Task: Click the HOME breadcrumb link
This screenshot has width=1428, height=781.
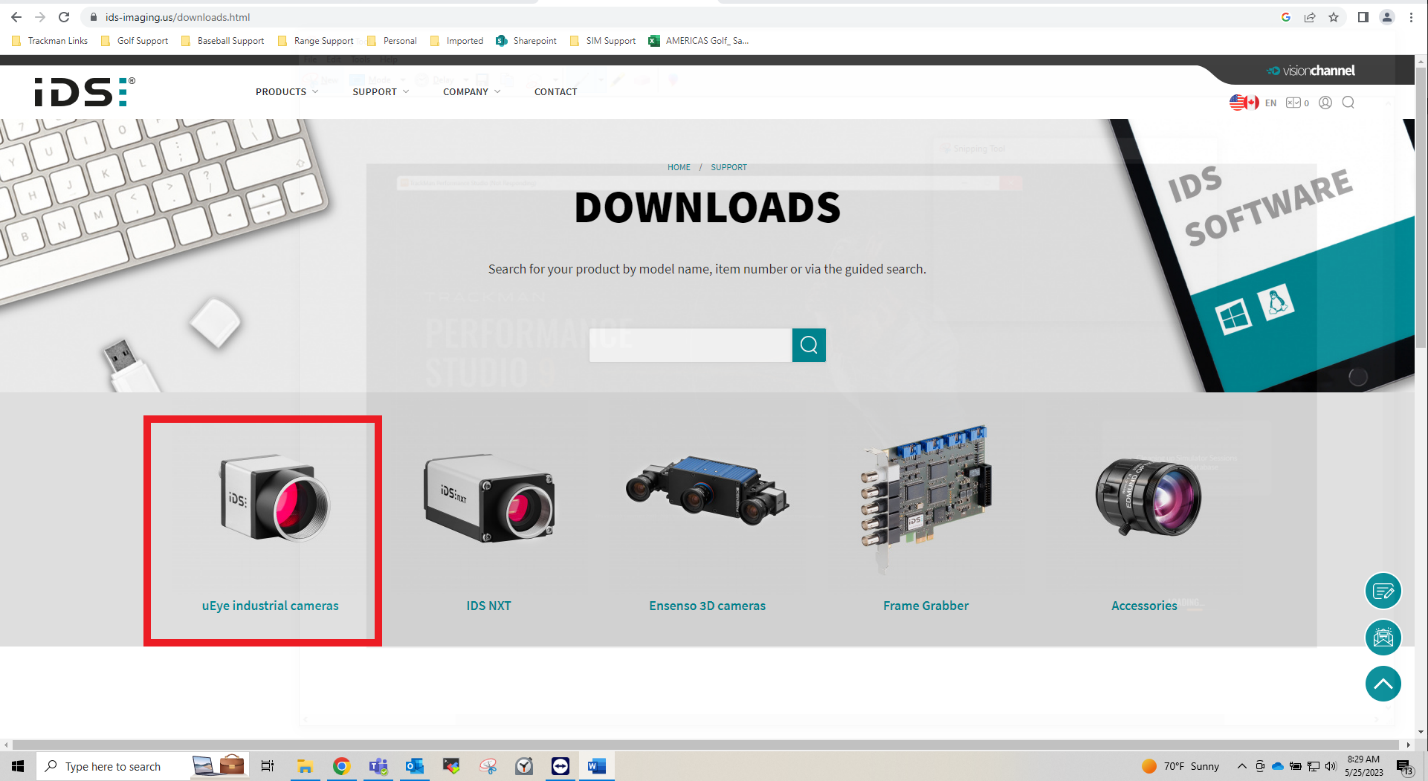Action: click(679, 167)
